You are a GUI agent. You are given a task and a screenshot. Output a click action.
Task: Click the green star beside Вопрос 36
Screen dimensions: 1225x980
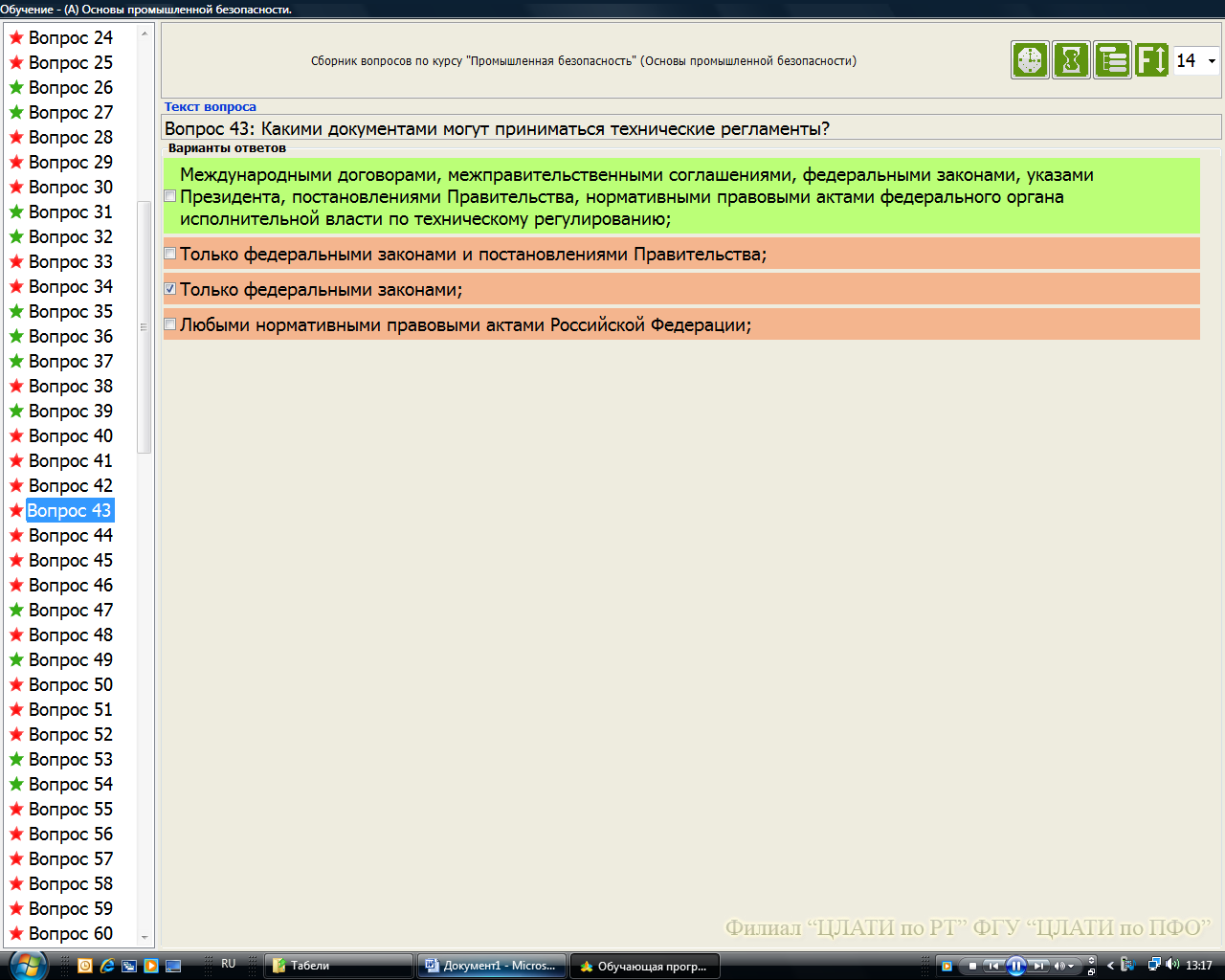tap(16, 336)
